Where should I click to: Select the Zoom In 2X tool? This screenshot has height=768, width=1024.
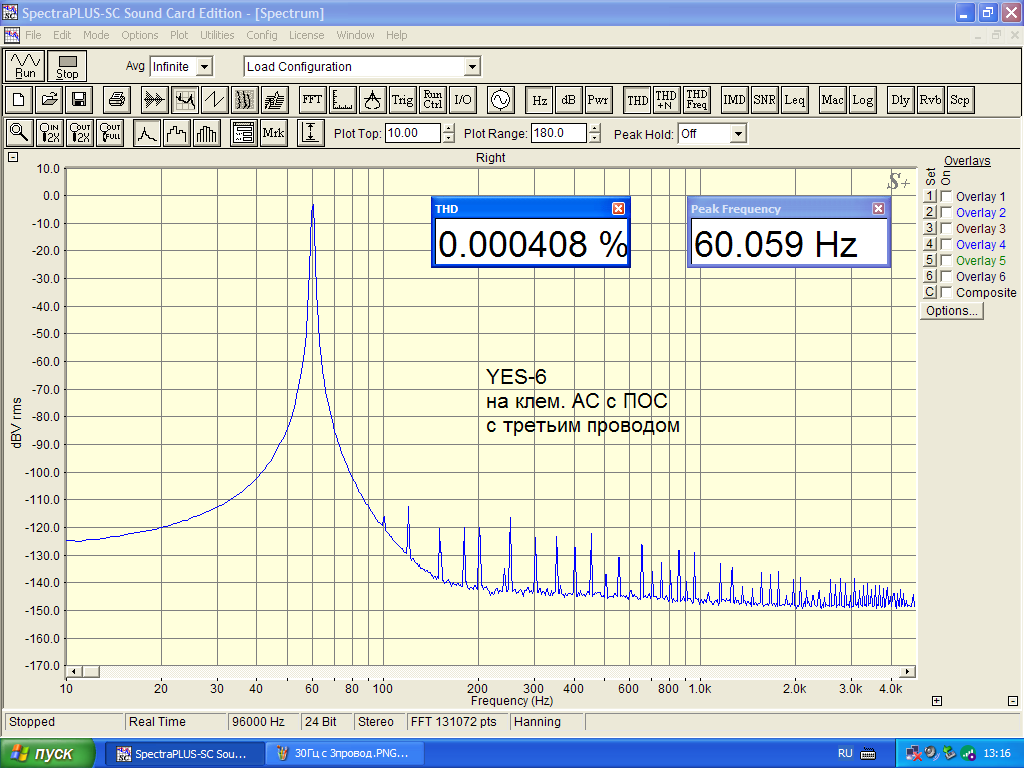49,133
